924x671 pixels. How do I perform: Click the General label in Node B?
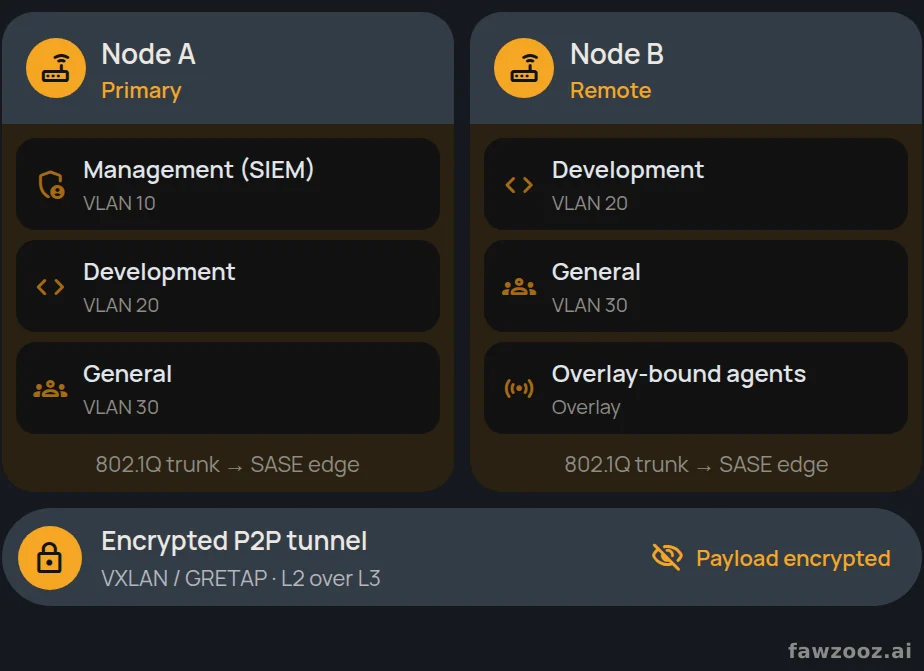tap(596, 272)
